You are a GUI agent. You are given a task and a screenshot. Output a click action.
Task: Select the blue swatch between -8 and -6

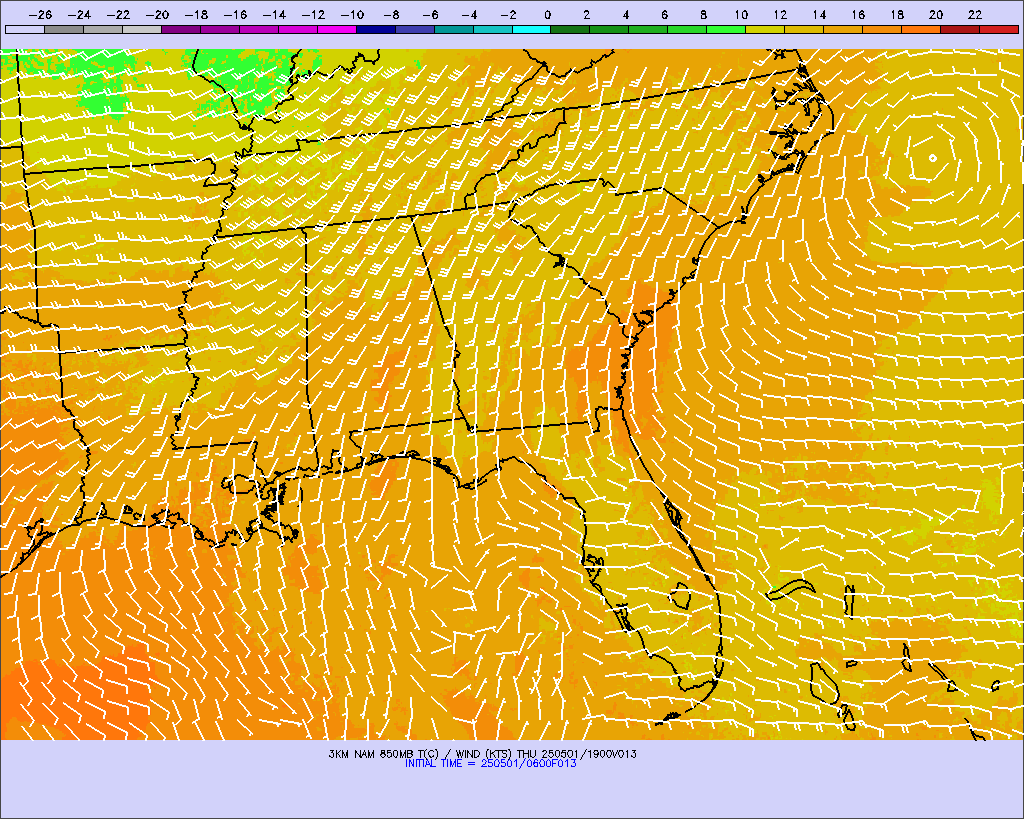(x=415, y=29)
